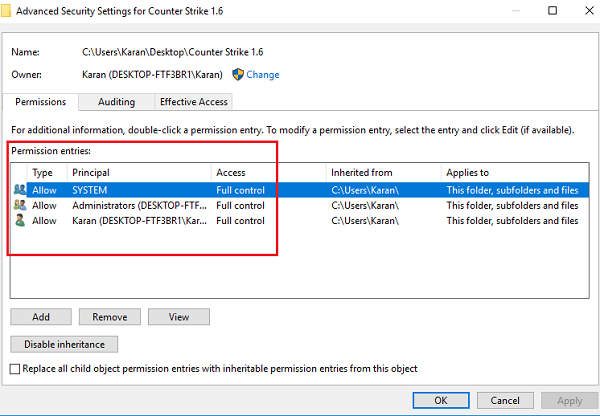Image resolution: width=600 pixels, height=416 pixels.
Task: Switch to the Auditing tab
Action: click(x=116, y=102)
